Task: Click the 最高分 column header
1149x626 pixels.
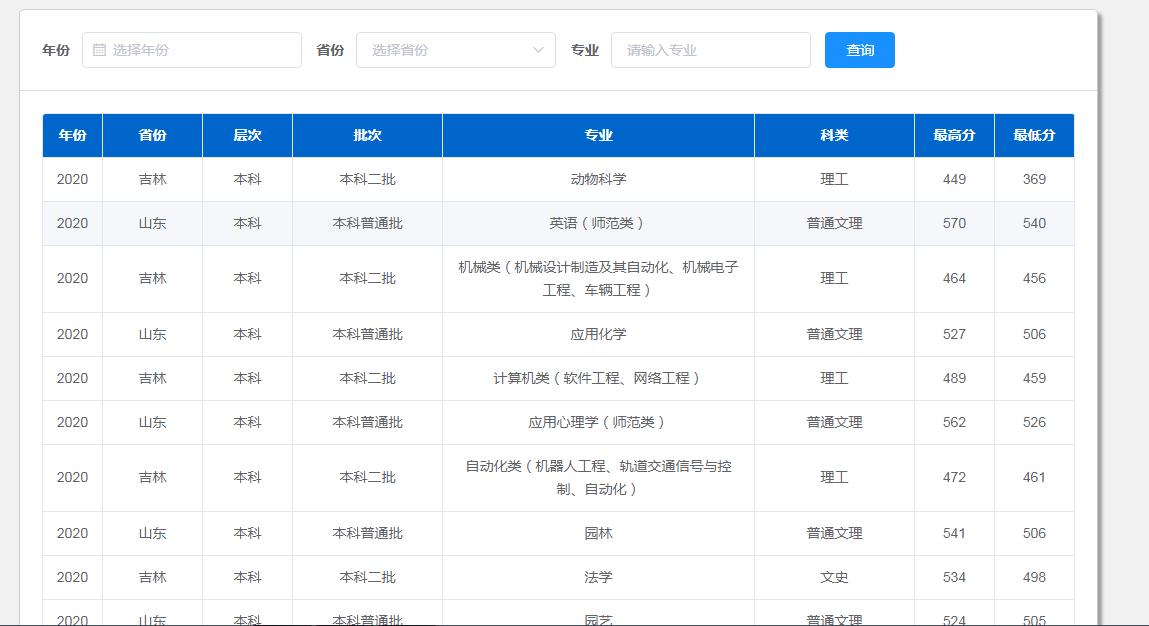Action: point(954,135)
